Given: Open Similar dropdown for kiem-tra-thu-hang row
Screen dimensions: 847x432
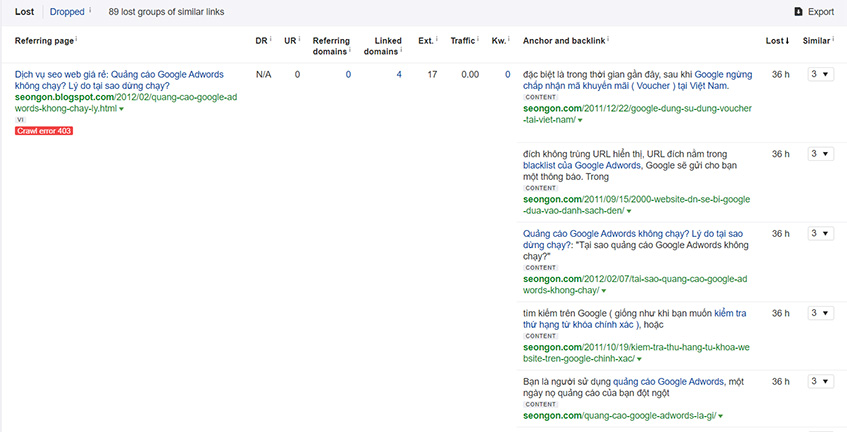Looking at the screenshot, I should coord(820,313).
